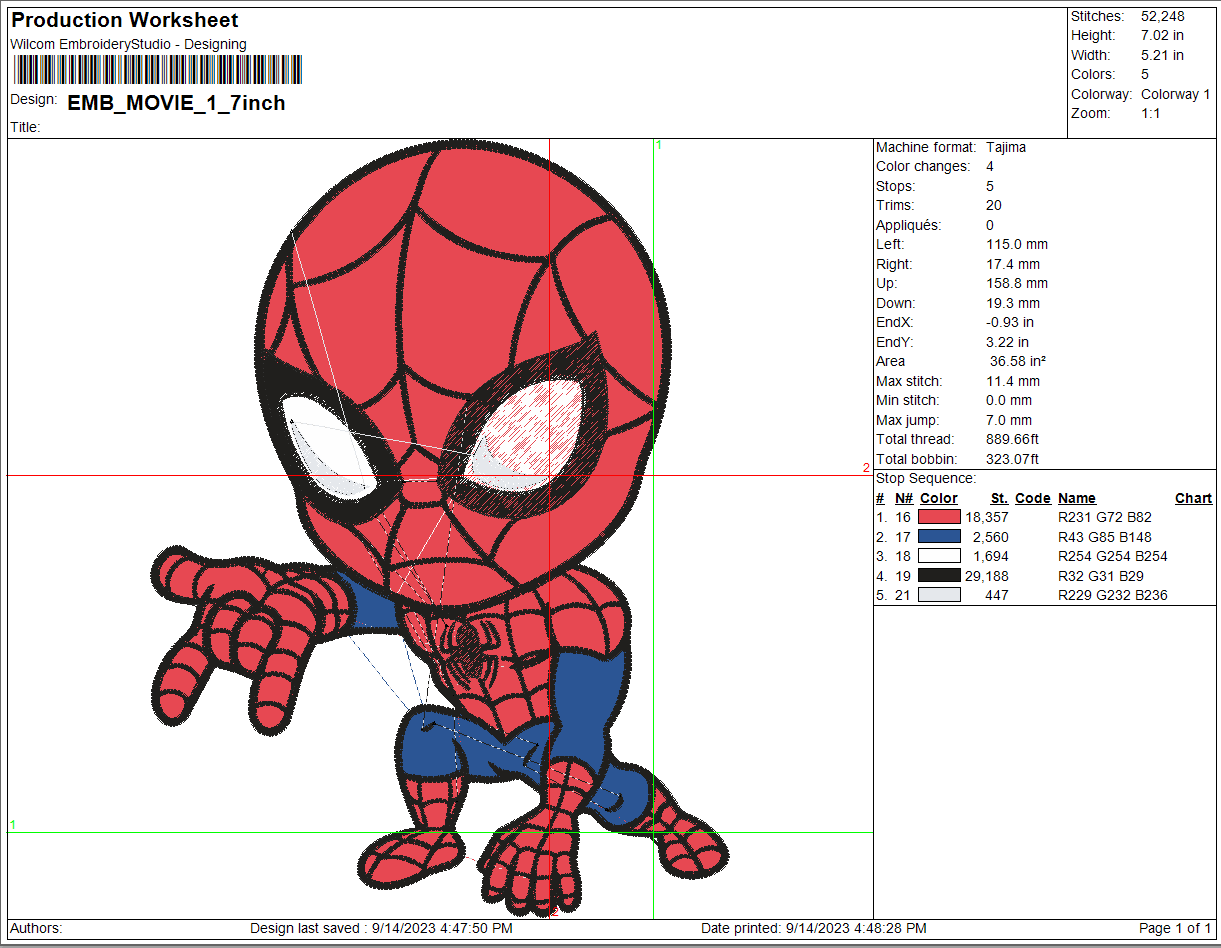
Task: Click the design name EMB_MOVIE_1_7inch
Action: (x=176, y=103)
